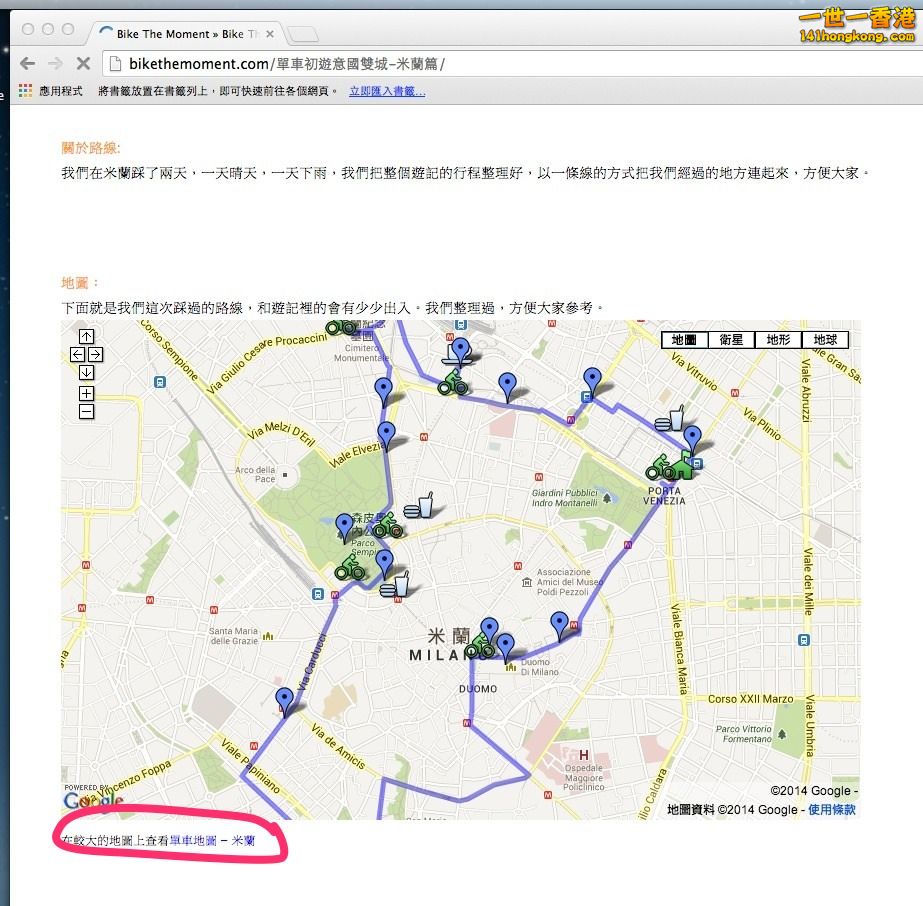Pan the map up with the arrow
Screen dimensions: 923x906
pos(86,337)
